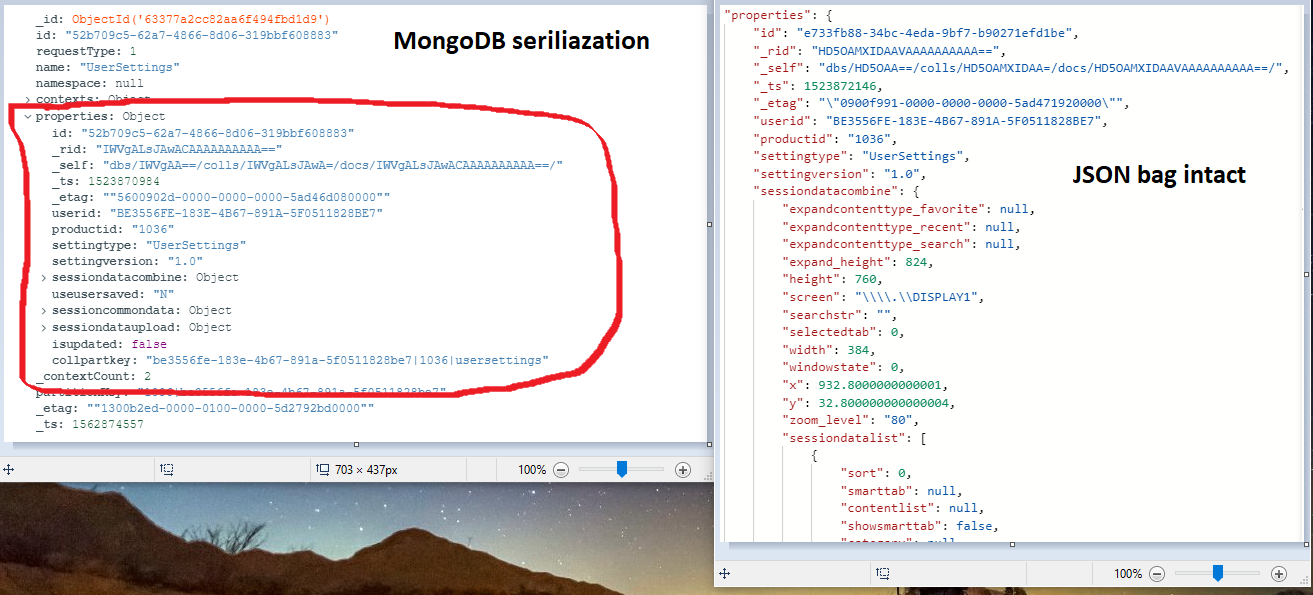Screen dimensions: 1313x595
Task: Click the zoom-out minus icon on the right panel
Action: coord(1157,574)
